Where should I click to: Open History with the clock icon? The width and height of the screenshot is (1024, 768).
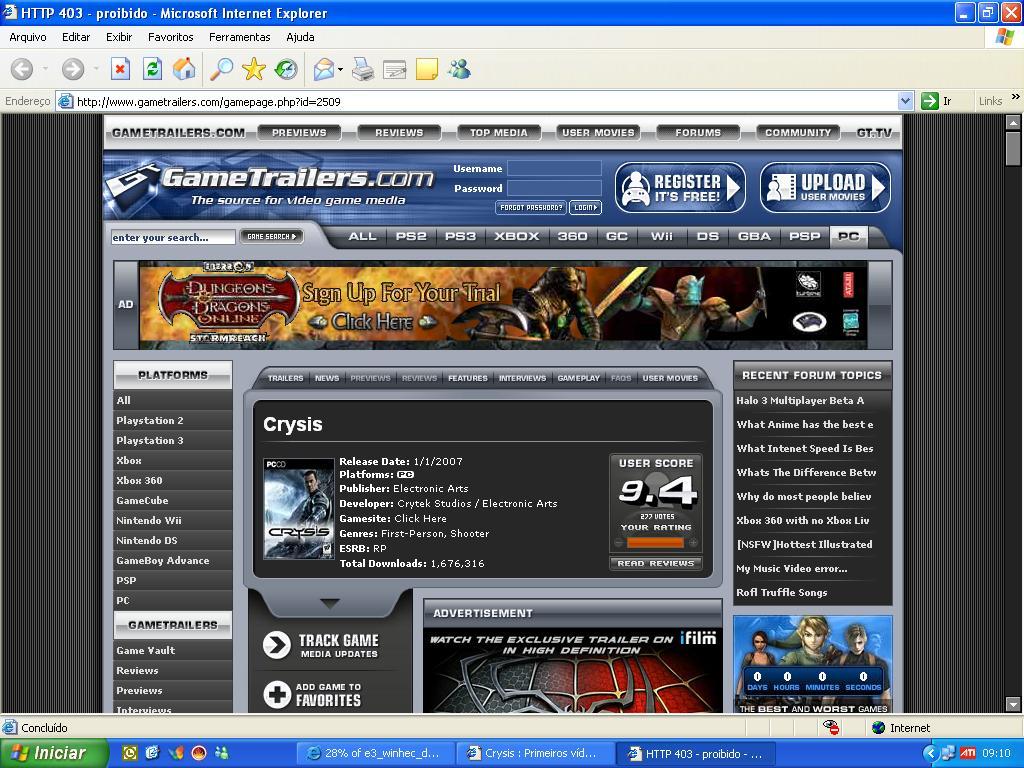click(x=286, y=69)
